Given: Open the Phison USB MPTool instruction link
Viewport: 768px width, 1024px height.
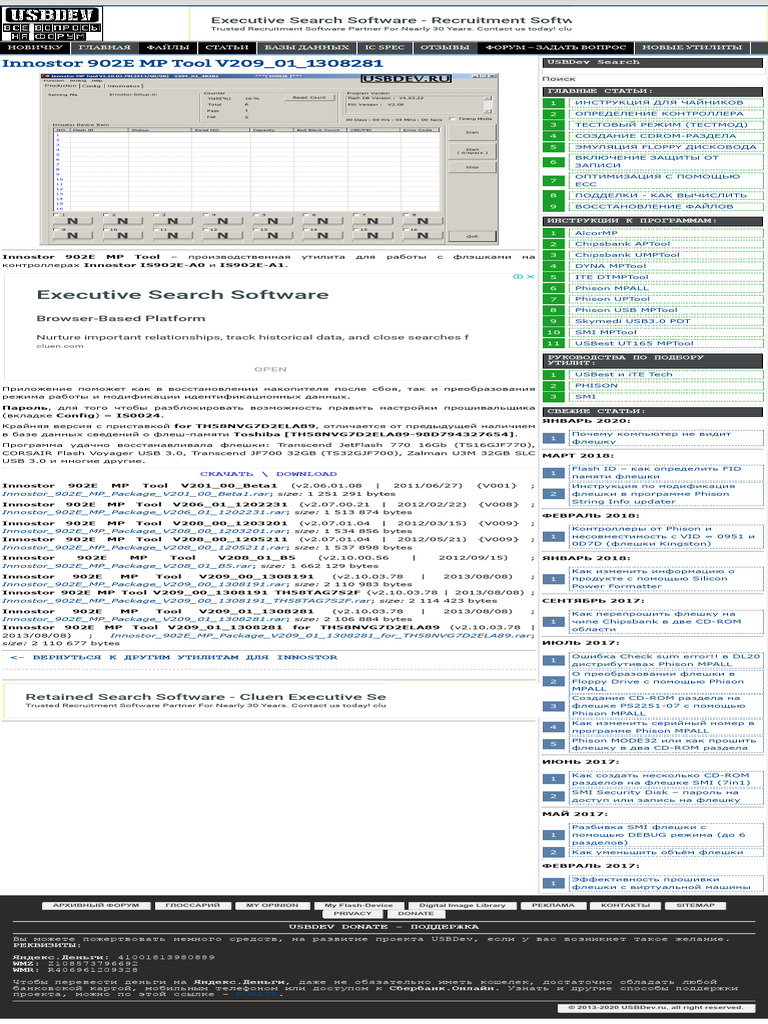Looking at the screenshot, I should pos(626,310).
